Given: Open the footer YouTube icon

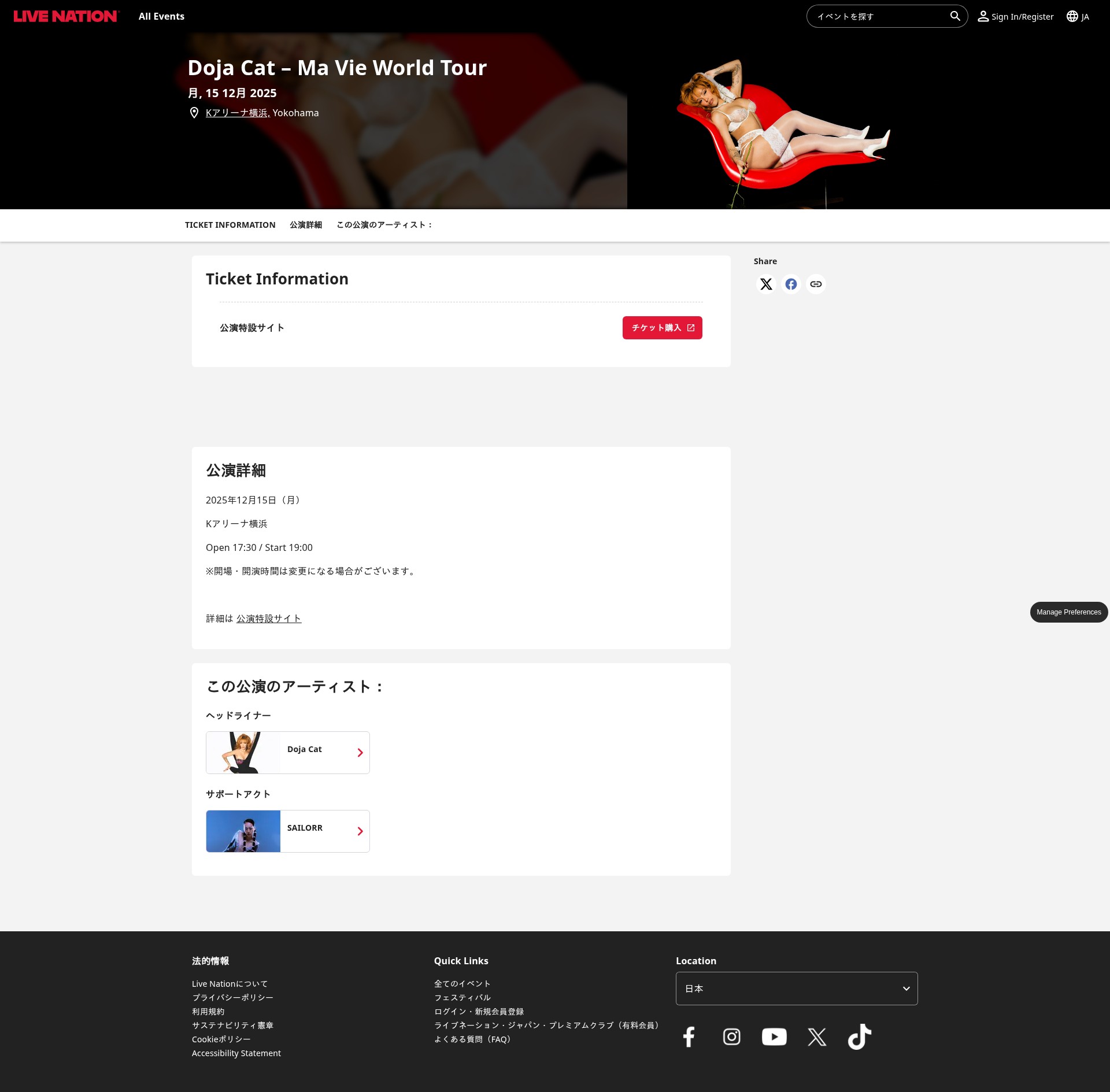Looking at the screenshot, I should 774,1037.
